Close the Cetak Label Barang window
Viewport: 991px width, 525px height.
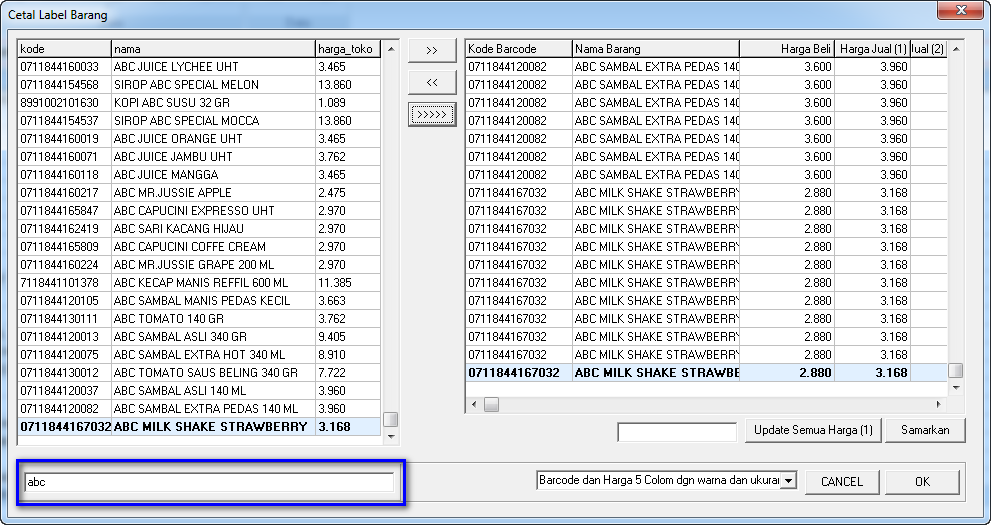[961, 10]
